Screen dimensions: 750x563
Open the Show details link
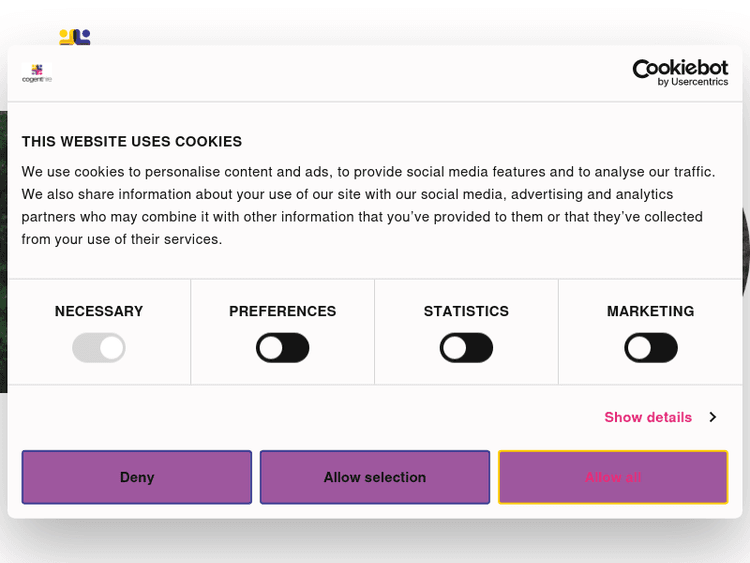click(648, 417)
